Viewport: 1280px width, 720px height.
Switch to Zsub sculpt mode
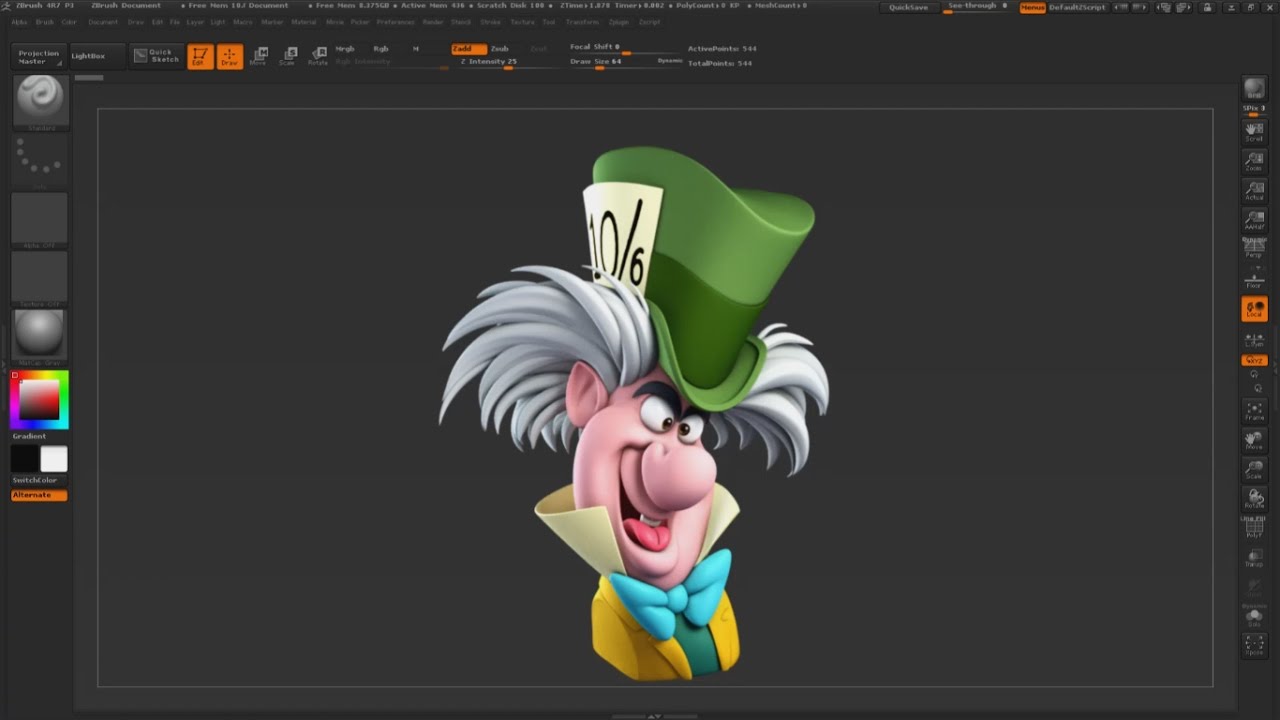point(500,49)
